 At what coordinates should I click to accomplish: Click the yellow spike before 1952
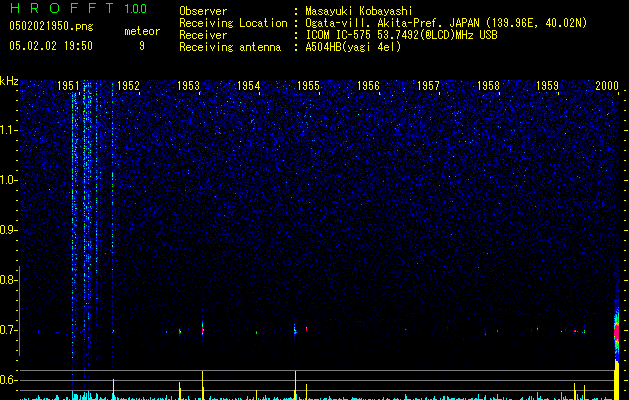(114, 389)
